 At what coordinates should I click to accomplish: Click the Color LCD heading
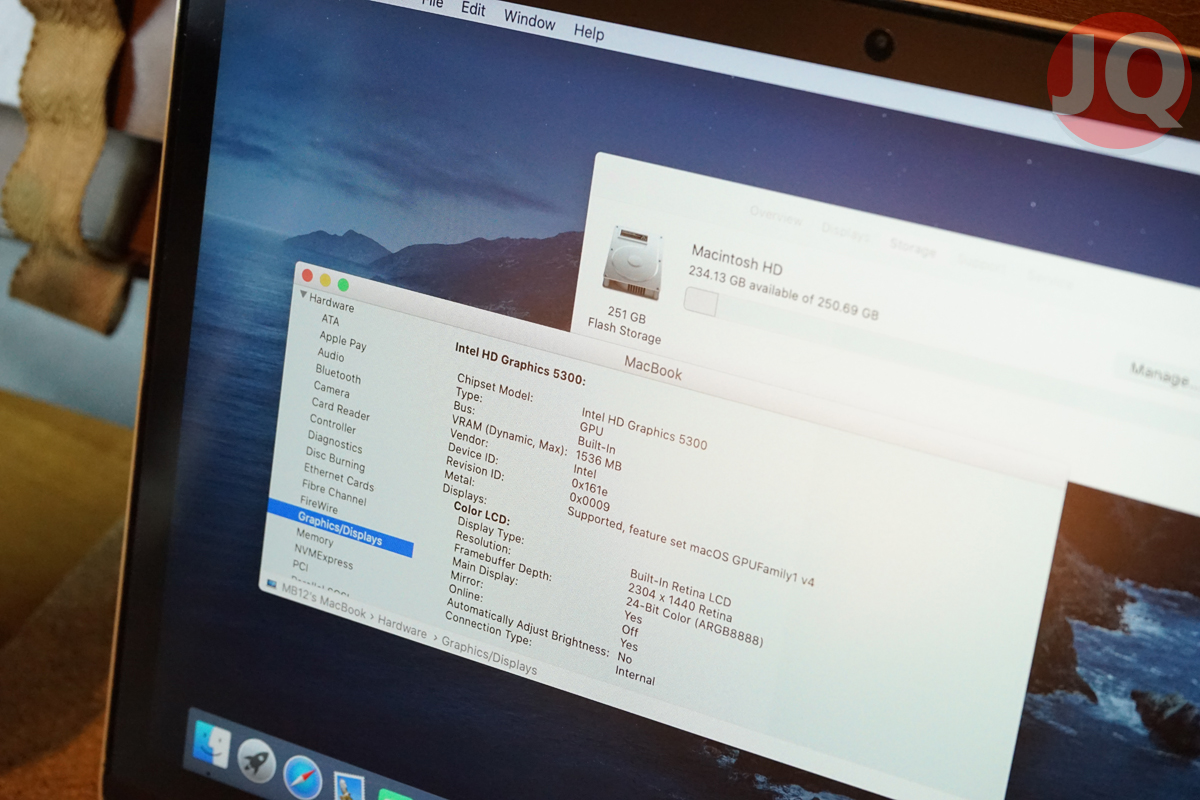482,514
